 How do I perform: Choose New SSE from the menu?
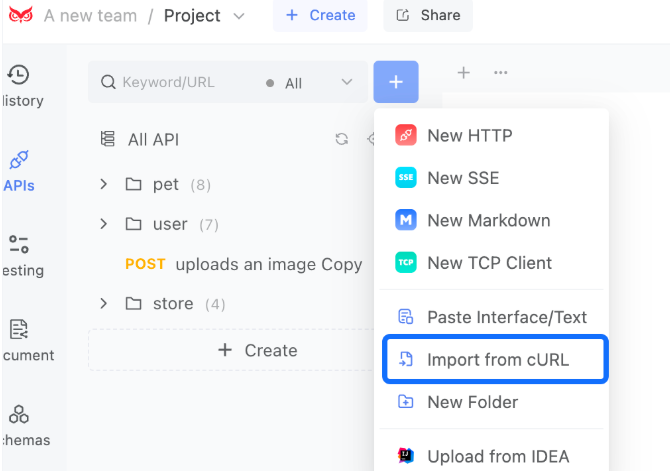[x=491, y=178]
